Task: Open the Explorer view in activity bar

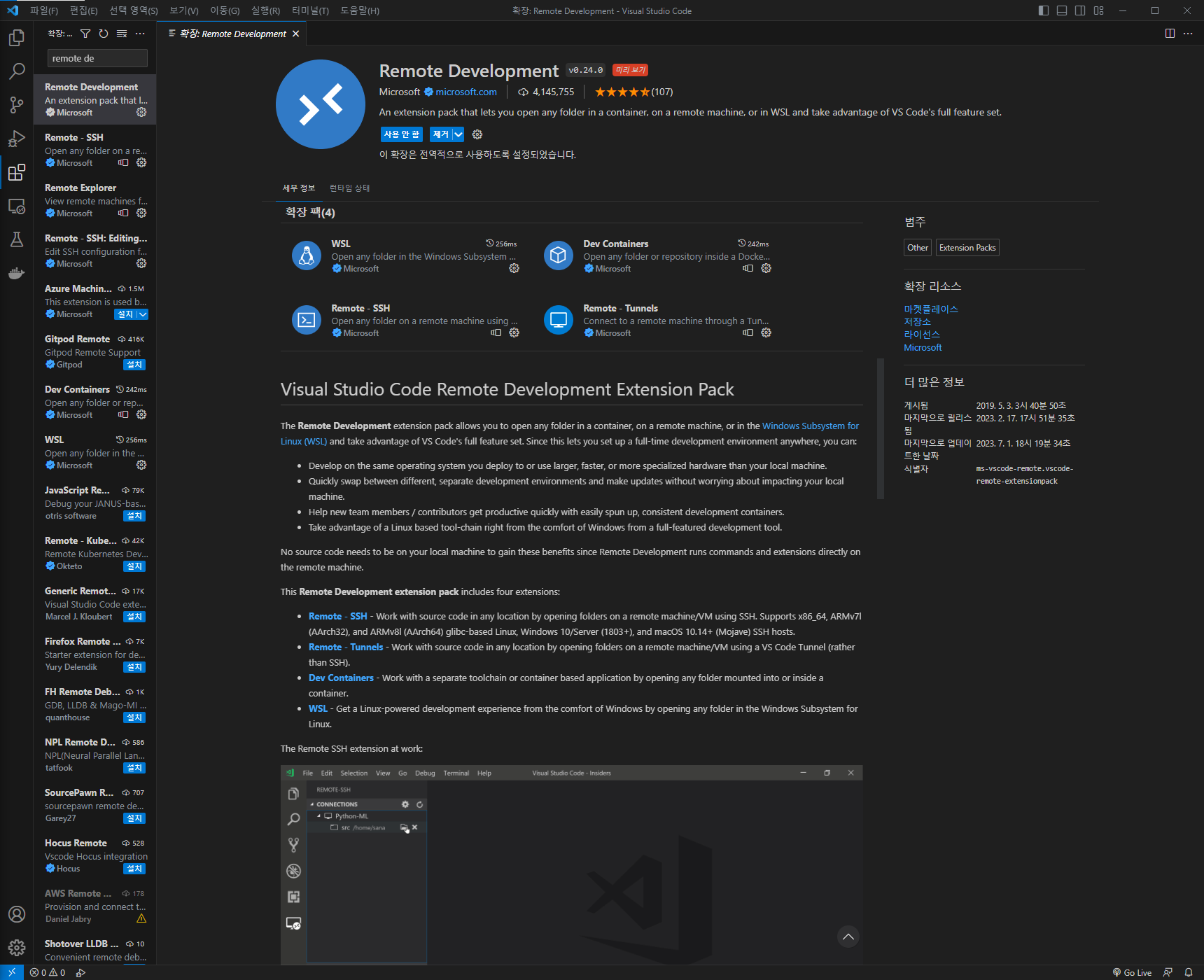Action: [17, 37]
